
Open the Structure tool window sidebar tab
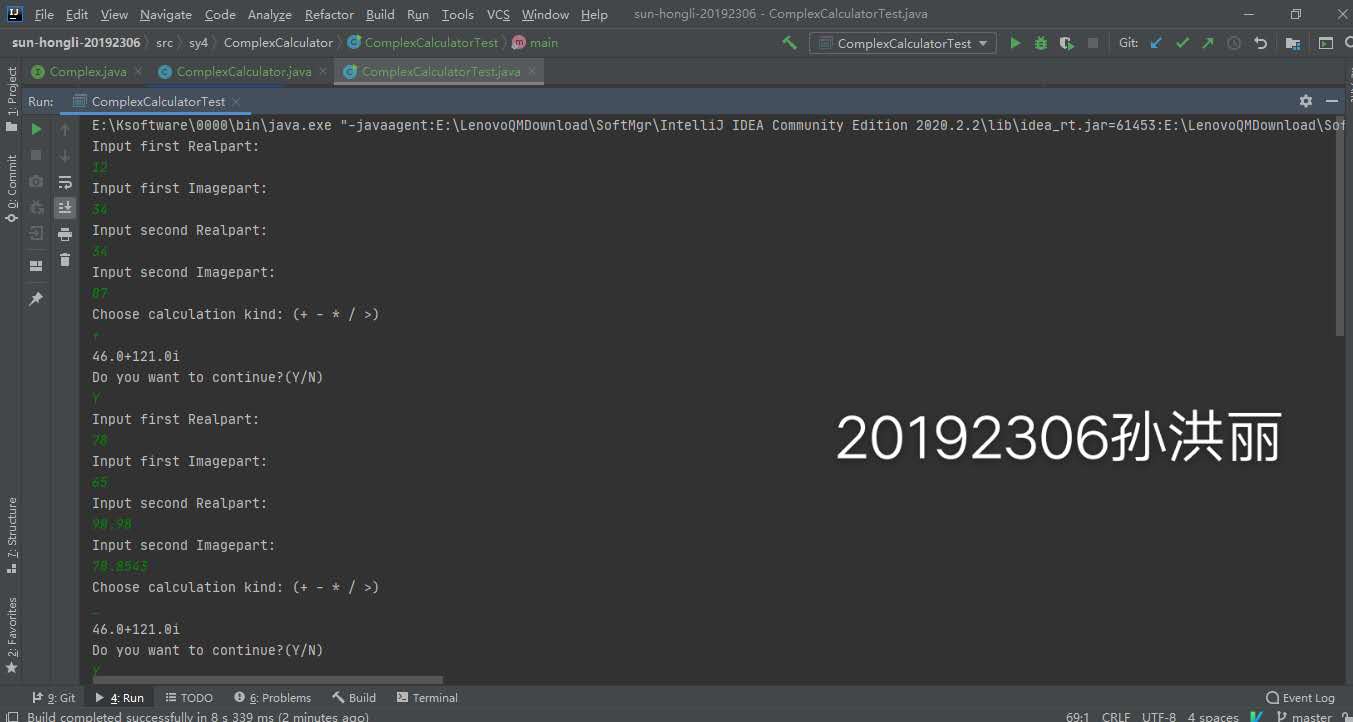[x=11, y=535]
